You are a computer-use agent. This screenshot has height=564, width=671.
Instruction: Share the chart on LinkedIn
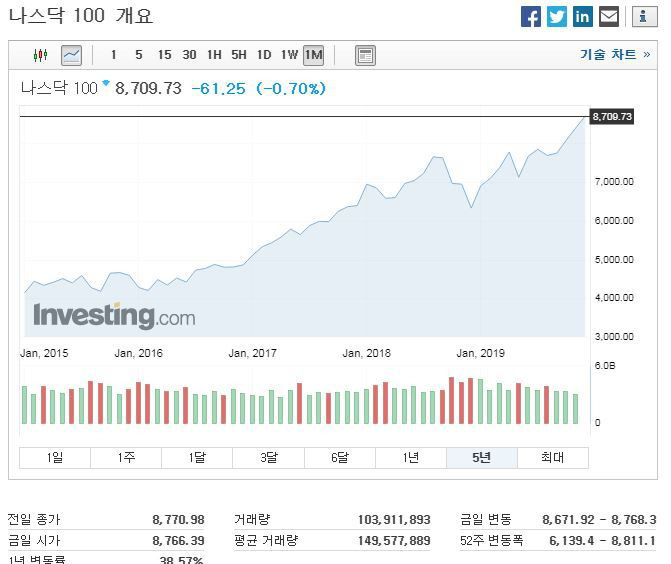tap(583, 17)
